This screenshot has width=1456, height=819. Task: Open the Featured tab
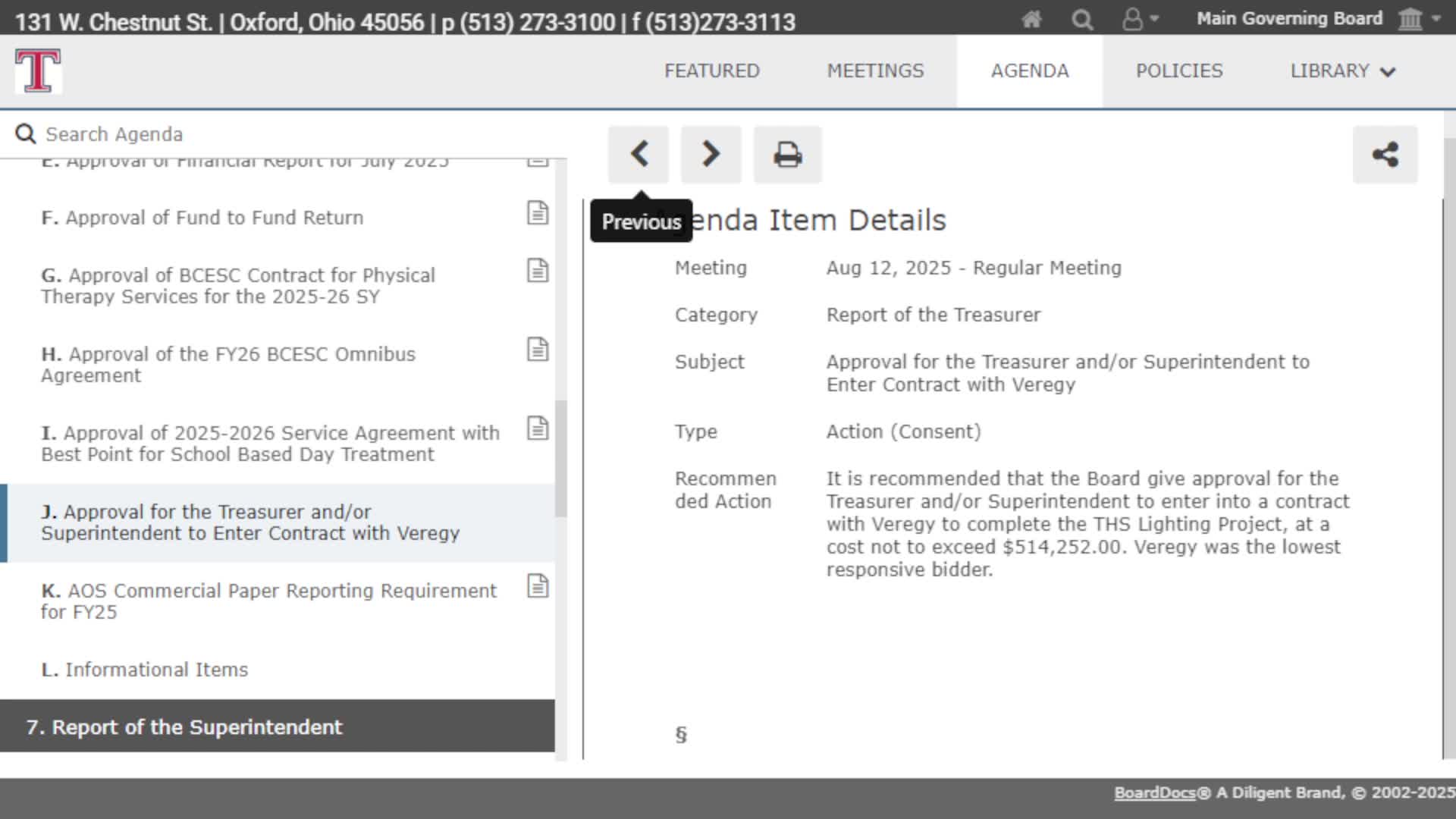[x=711, y=71]
